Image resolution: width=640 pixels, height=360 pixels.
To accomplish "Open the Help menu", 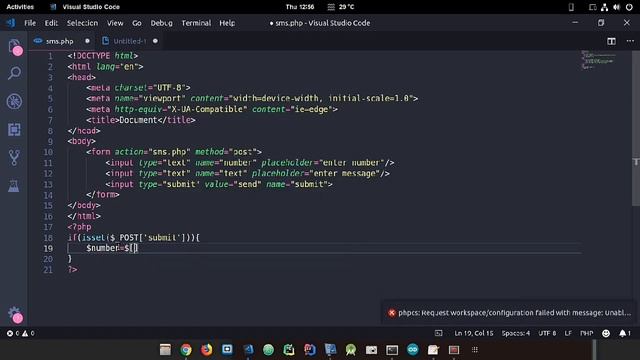I will point(227,23).
